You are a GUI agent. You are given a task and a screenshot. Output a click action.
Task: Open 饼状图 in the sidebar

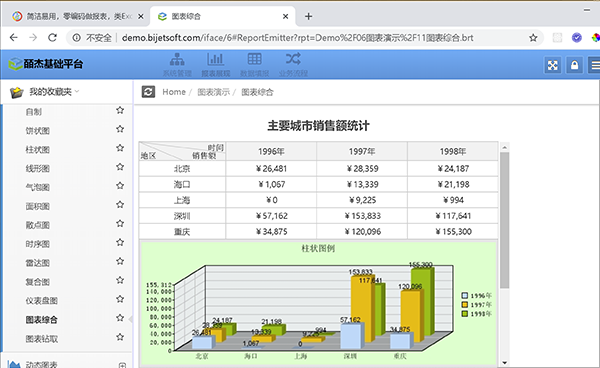(x=38, y=130)
